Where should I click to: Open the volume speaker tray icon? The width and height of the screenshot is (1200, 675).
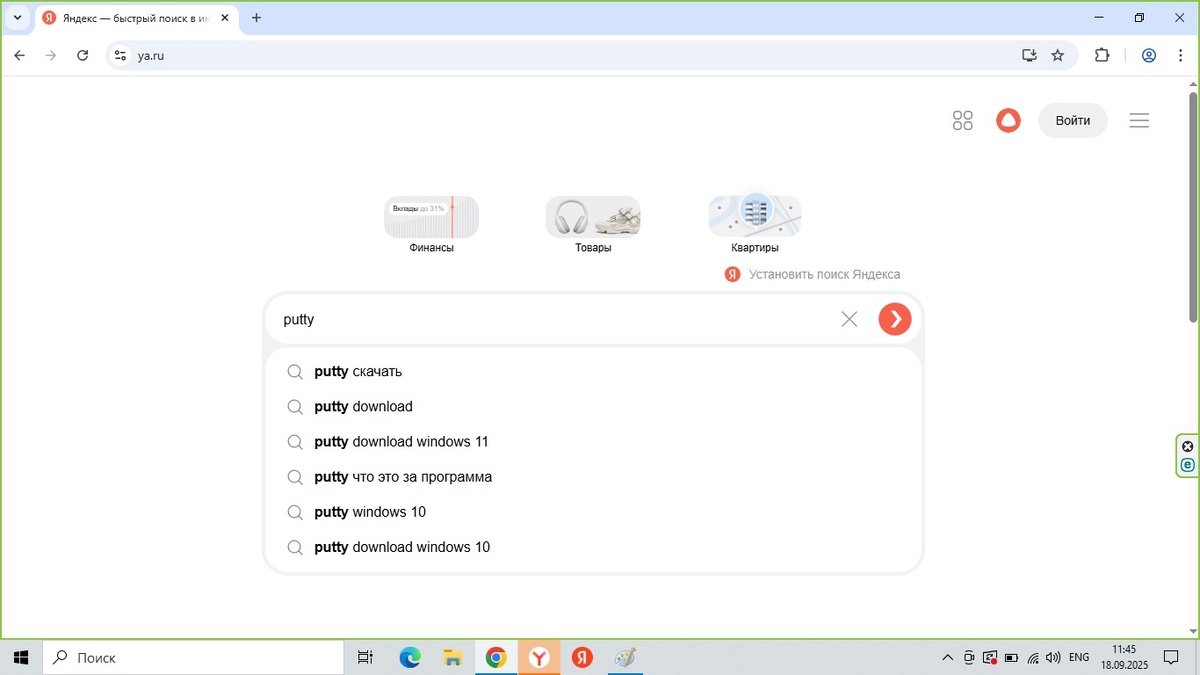(x=1053, y=658)
